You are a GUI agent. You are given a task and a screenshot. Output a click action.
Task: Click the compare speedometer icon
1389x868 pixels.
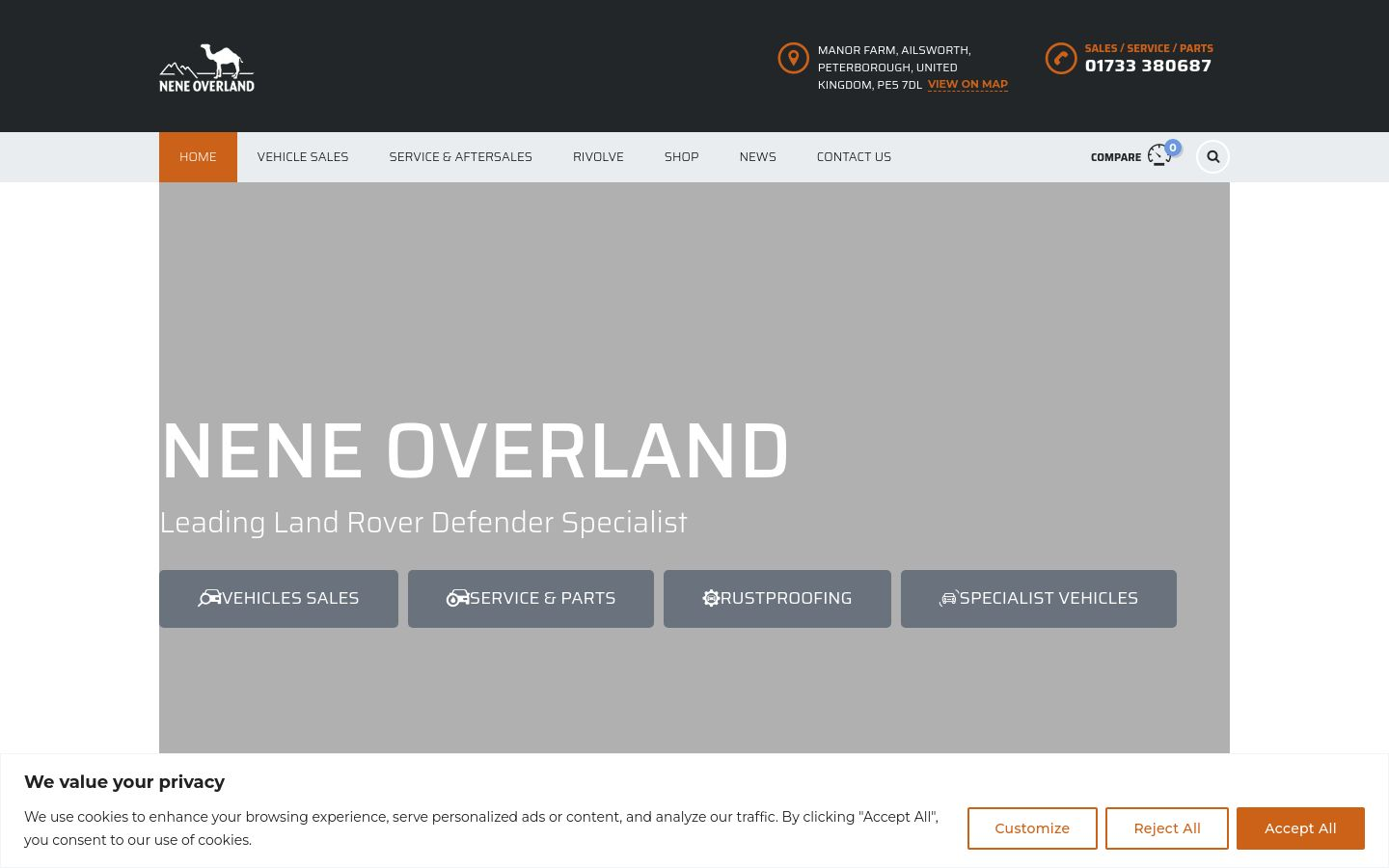click(x=1158, y=156)
